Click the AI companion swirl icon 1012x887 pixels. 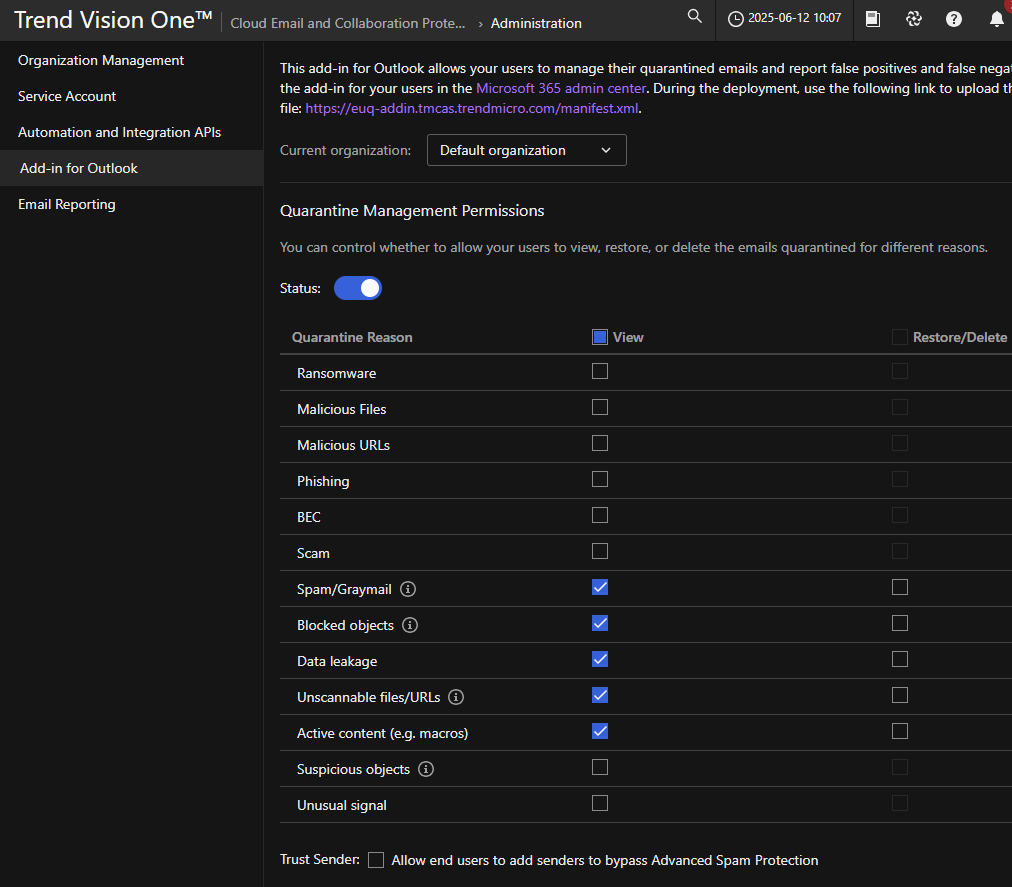(913, 19)
